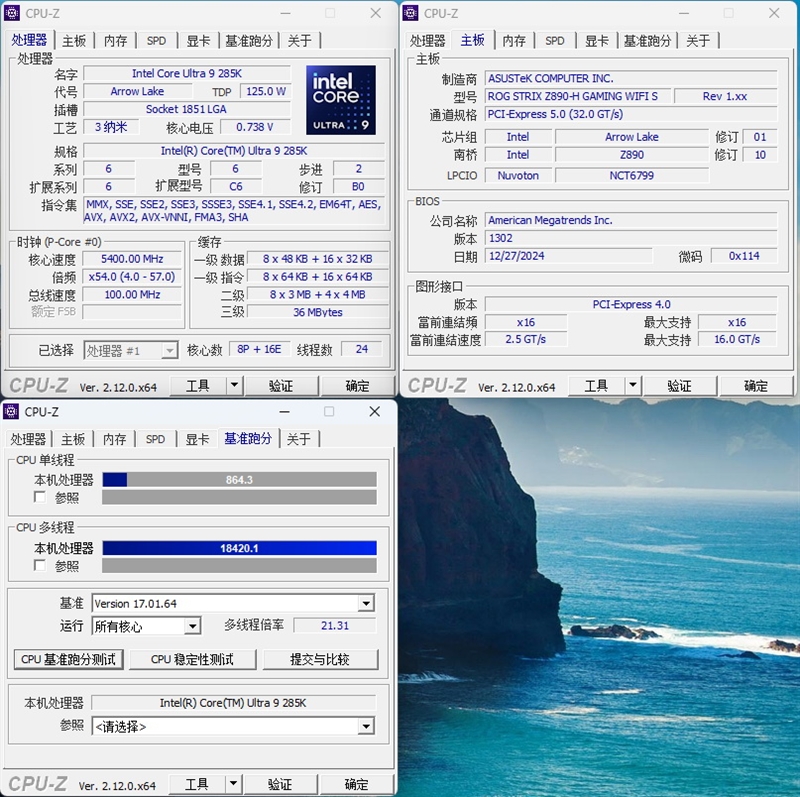Minimize the processor CPU-Z window
Screen dimensions: 800x797
[x=285, y=13]
